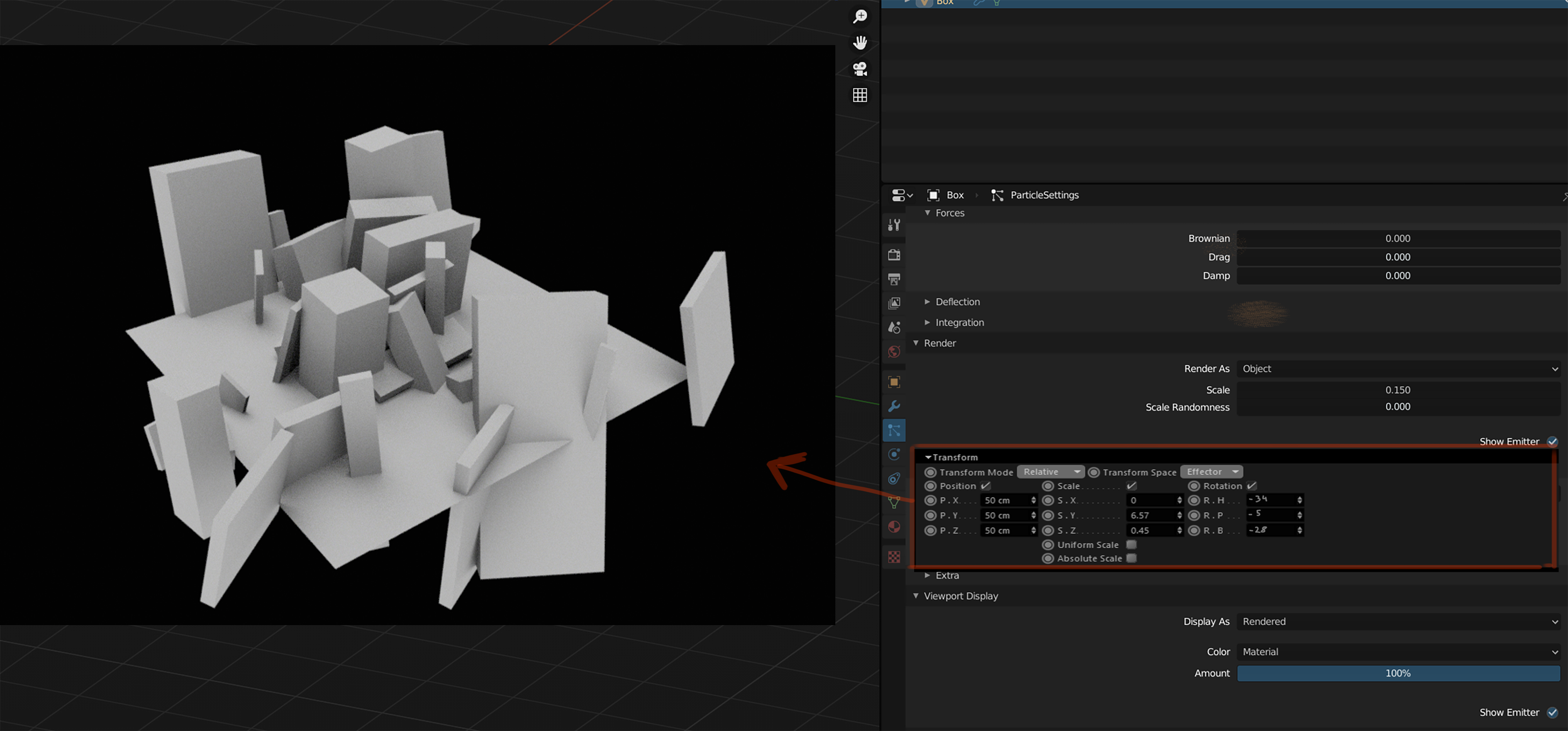Screen dimensions: 1568x731
Task: Toggle the Rotation checkbox
Action: coord(1252,486)
